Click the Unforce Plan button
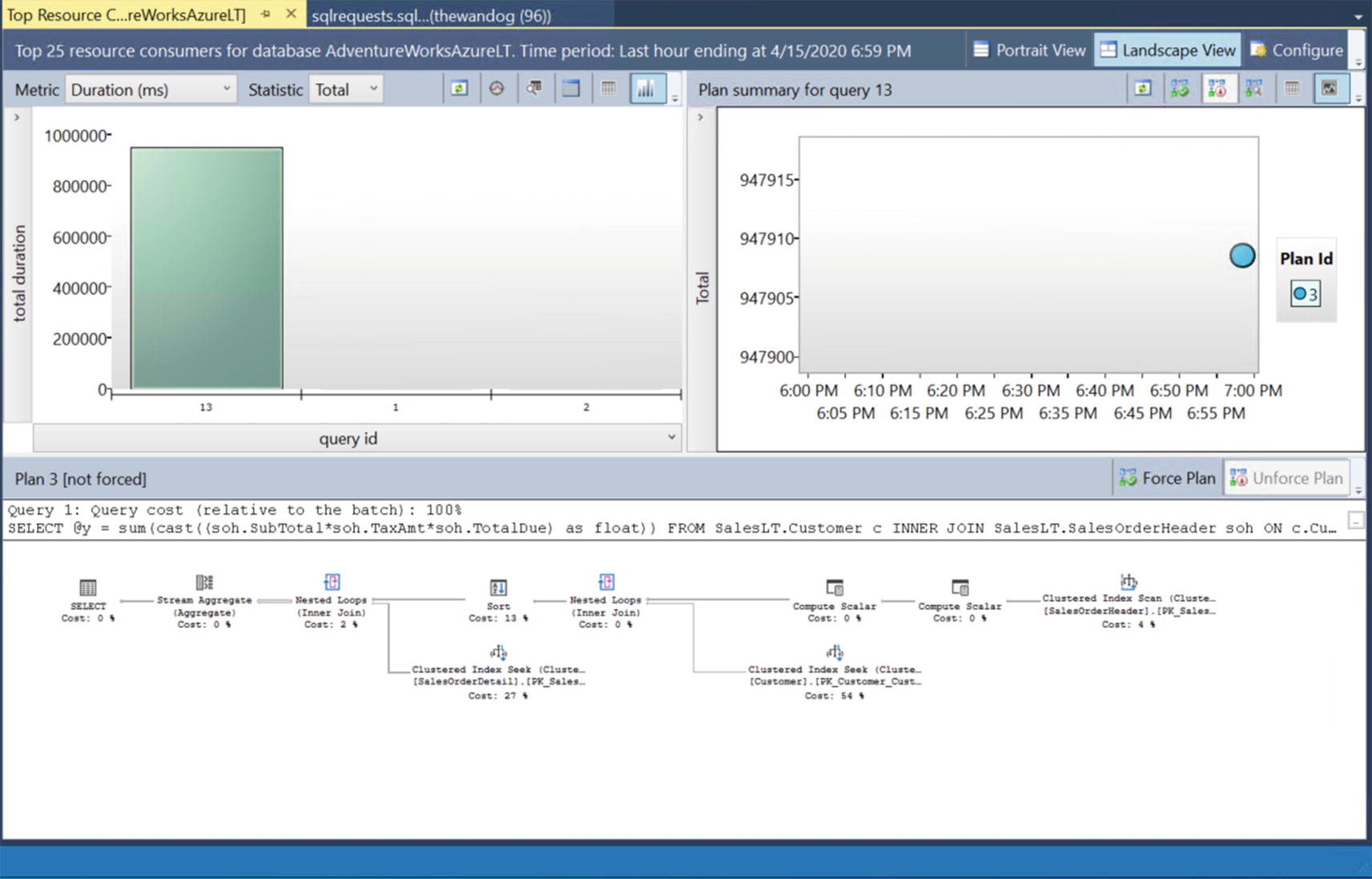1372x879 pixels. (x=1286, y=478)
